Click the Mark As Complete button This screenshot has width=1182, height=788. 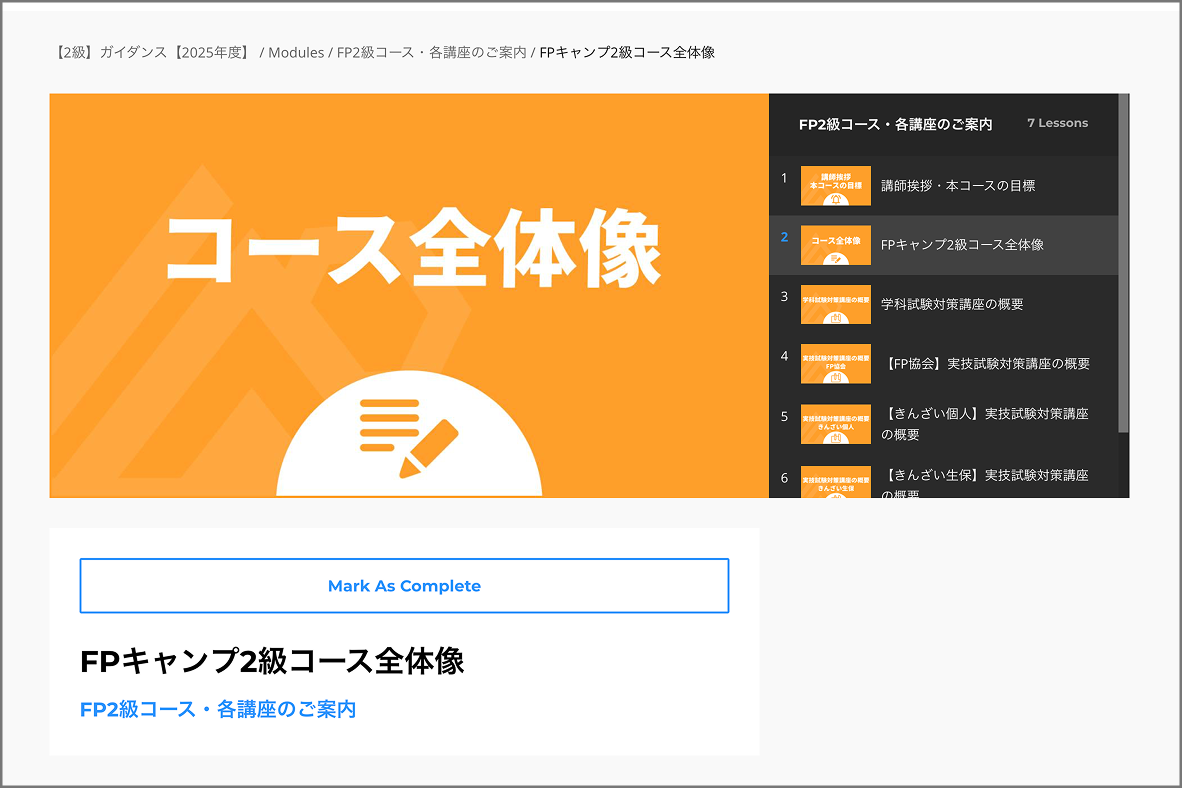coord(404,586)
